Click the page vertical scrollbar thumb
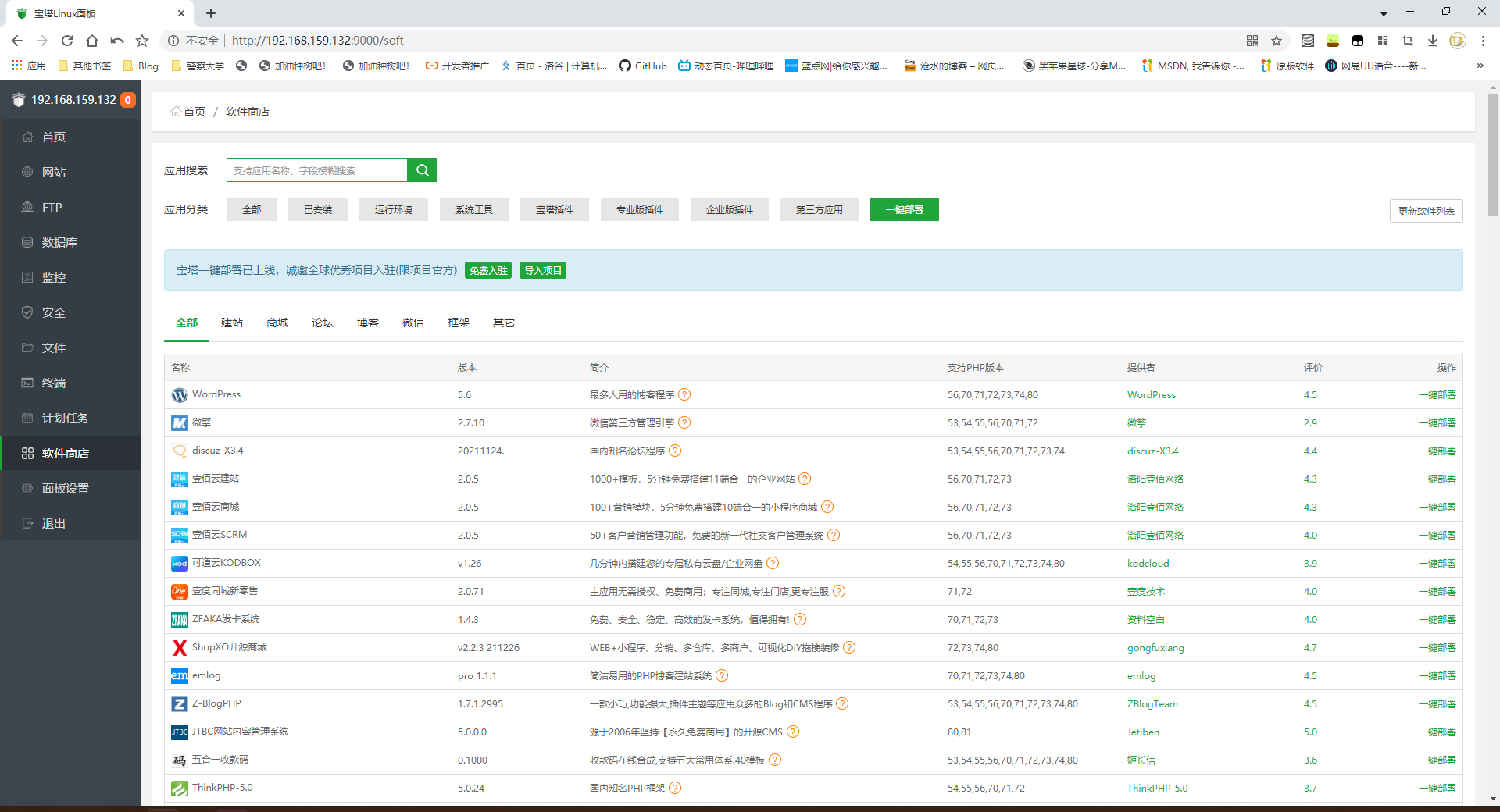 click(x=1493, y=156)
